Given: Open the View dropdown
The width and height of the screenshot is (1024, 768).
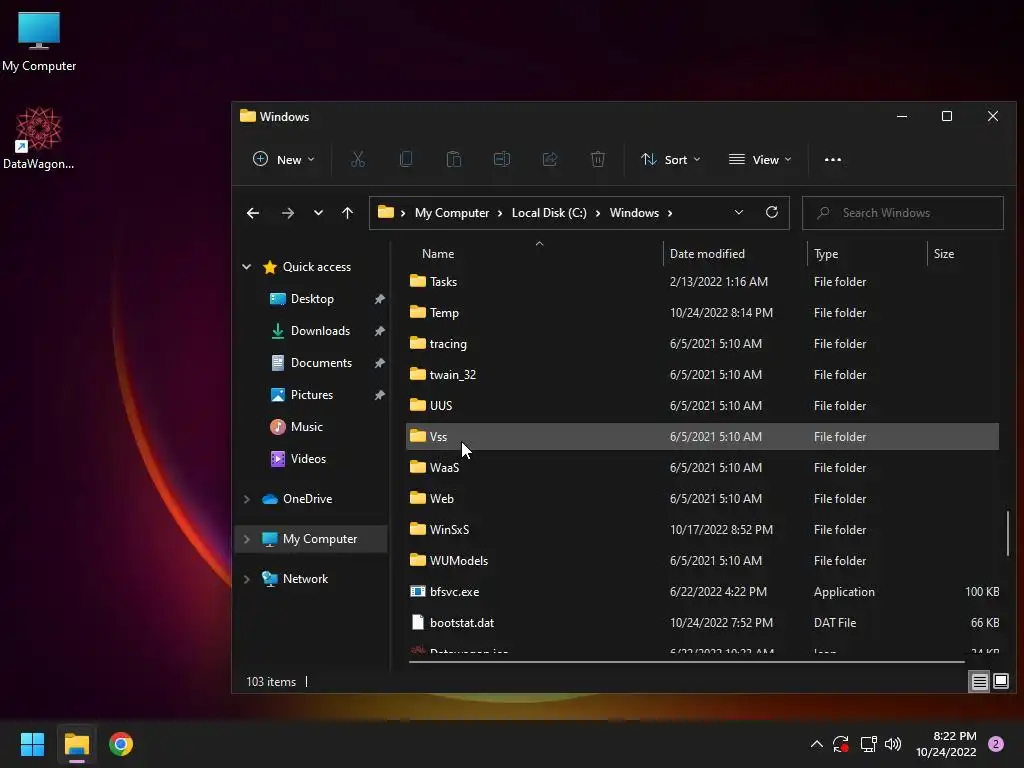Looking at the screenshot, I should [760, 159].
